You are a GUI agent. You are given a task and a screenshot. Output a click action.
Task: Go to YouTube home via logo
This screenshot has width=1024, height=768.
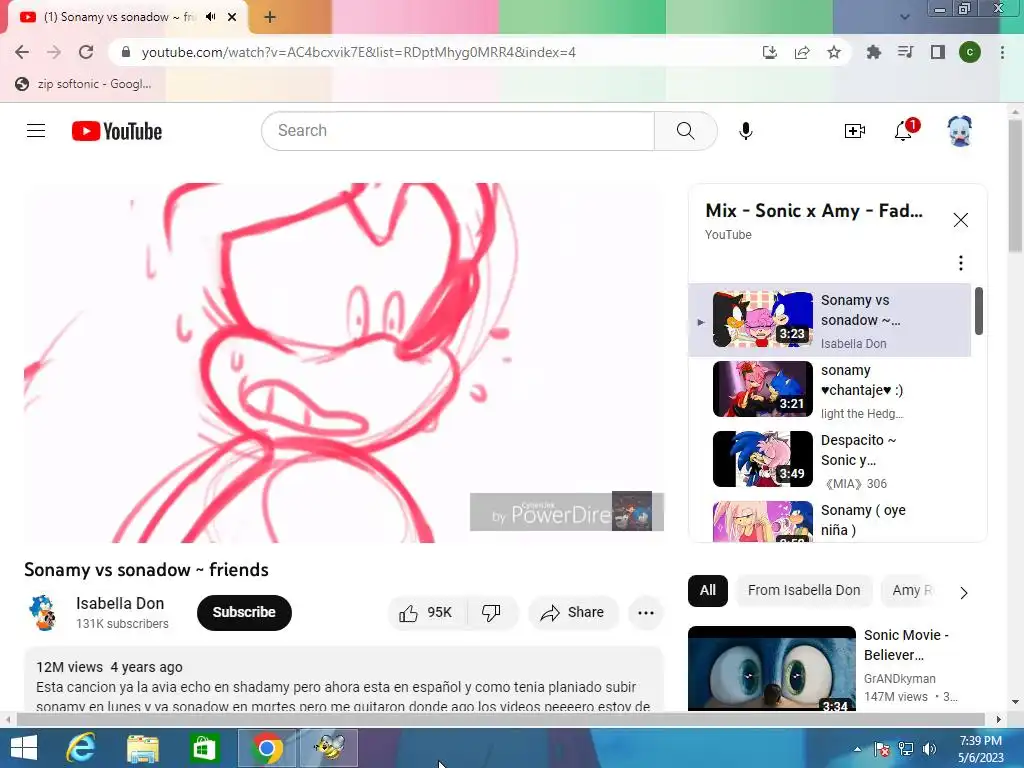pos(117,131)
